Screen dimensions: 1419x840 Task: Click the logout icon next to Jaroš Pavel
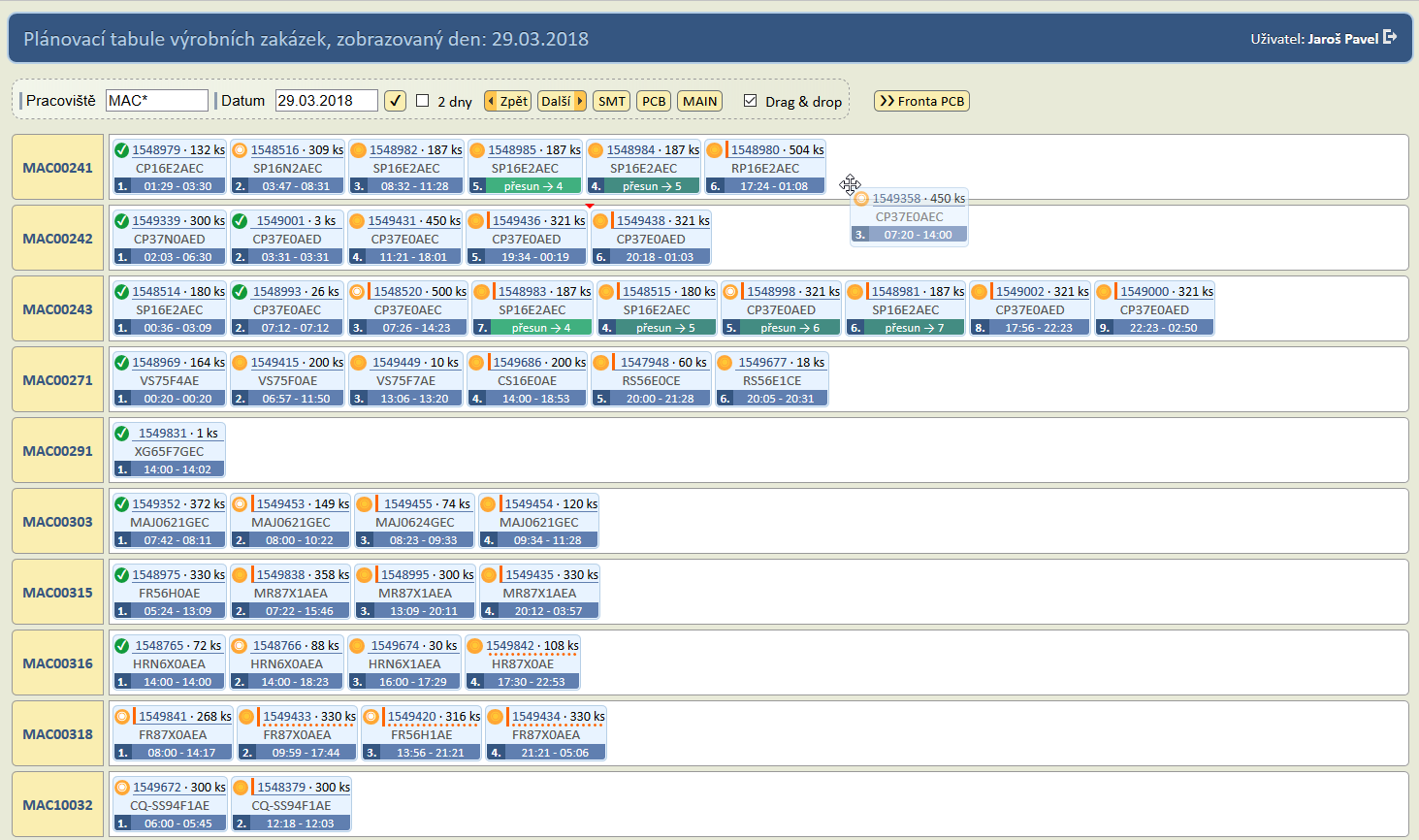click(1390, 38)
